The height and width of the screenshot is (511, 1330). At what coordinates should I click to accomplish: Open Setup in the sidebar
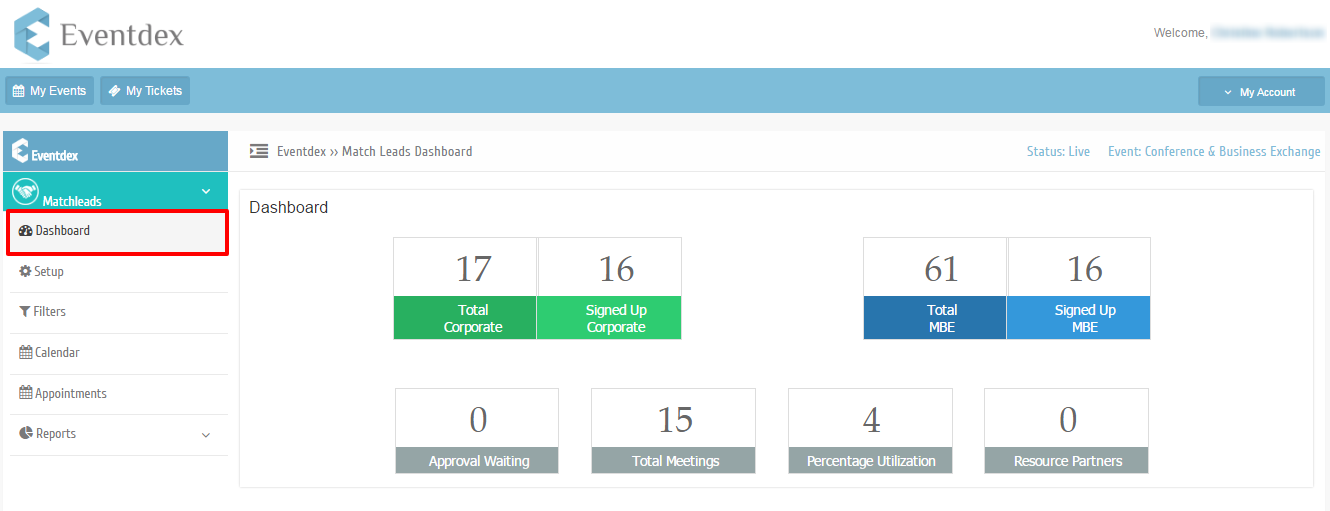click(119, 272)
